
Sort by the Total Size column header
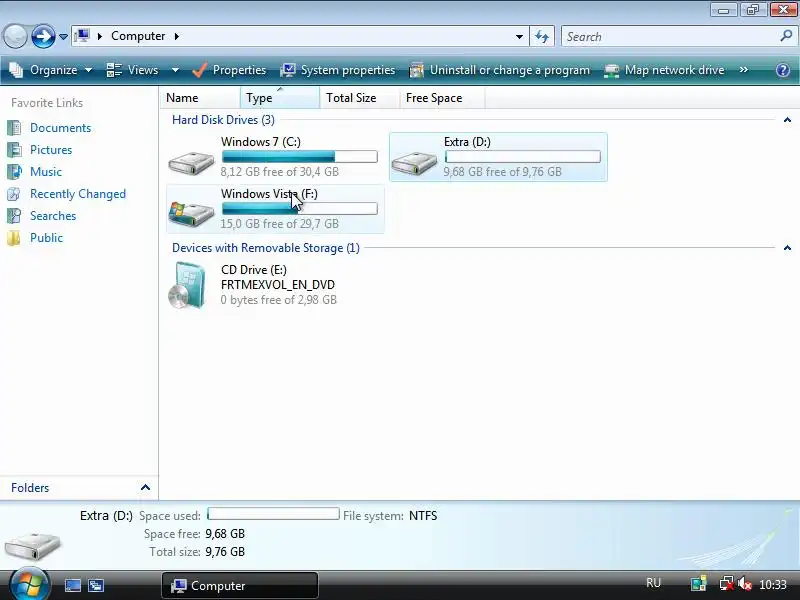pyautogui.click(x=359, y=97)
